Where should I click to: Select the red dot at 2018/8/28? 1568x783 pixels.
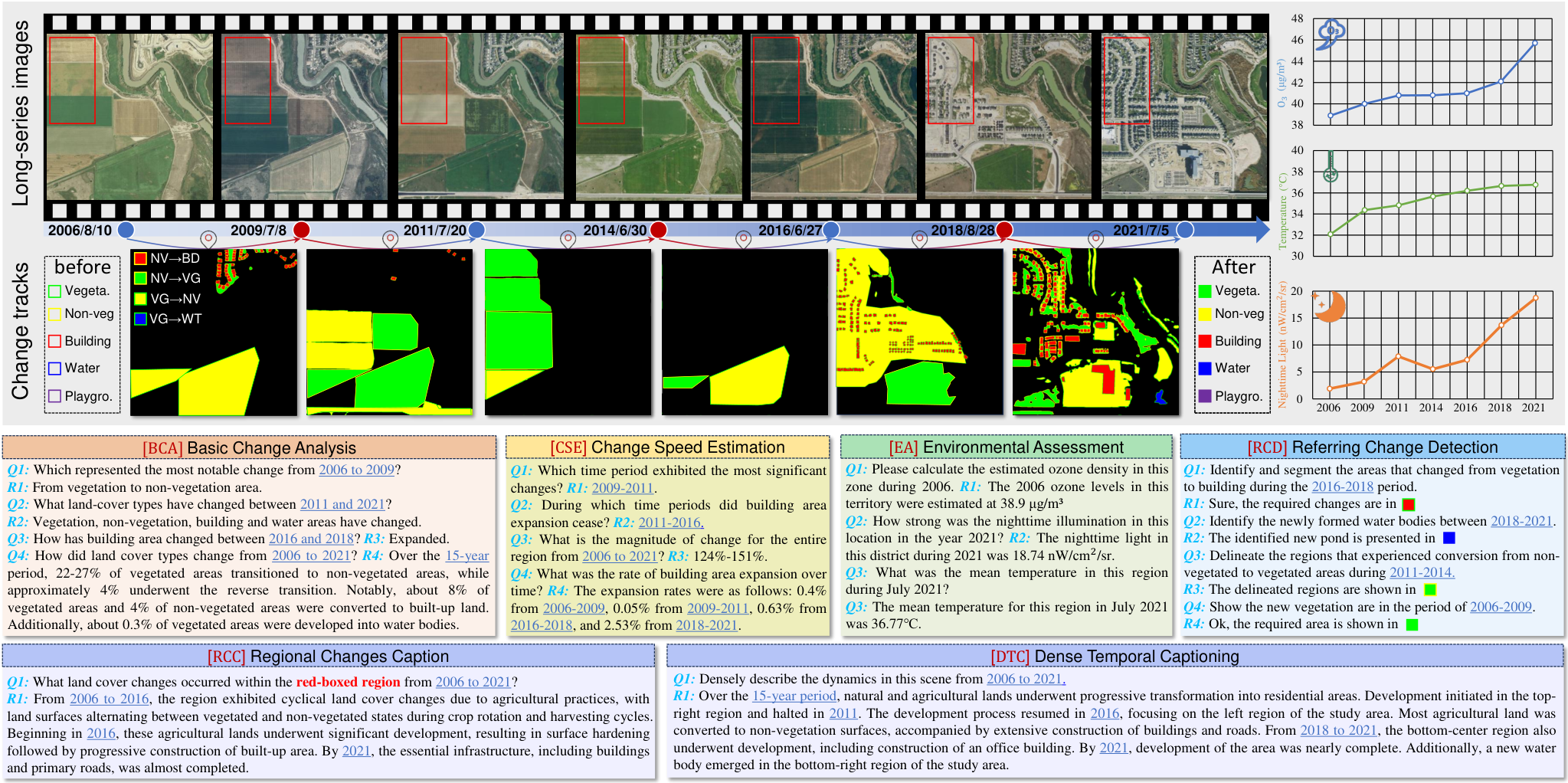[x=1004, y=229]
